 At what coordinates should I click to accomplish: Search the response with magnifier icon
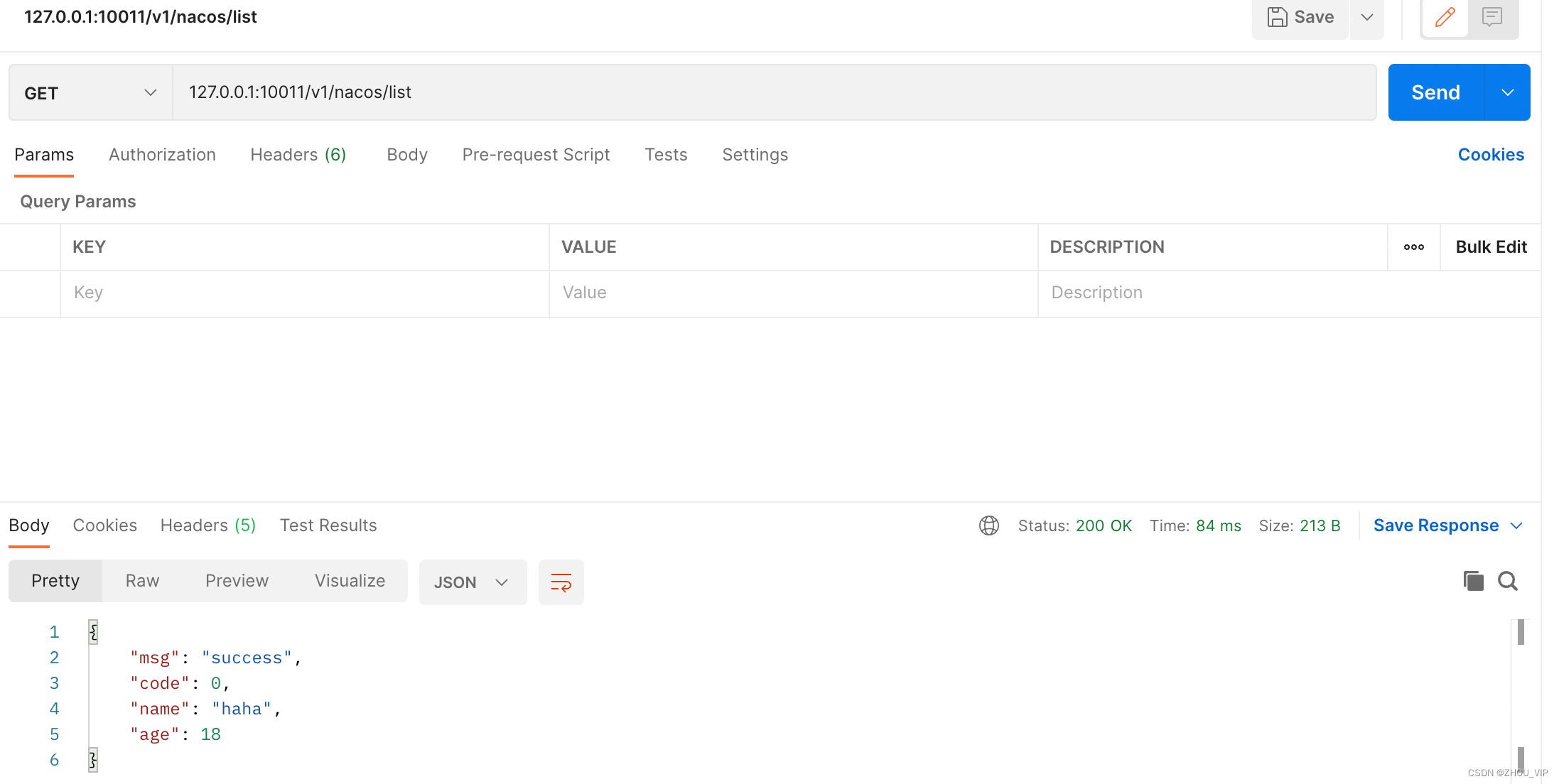(x=1507, y=581)
